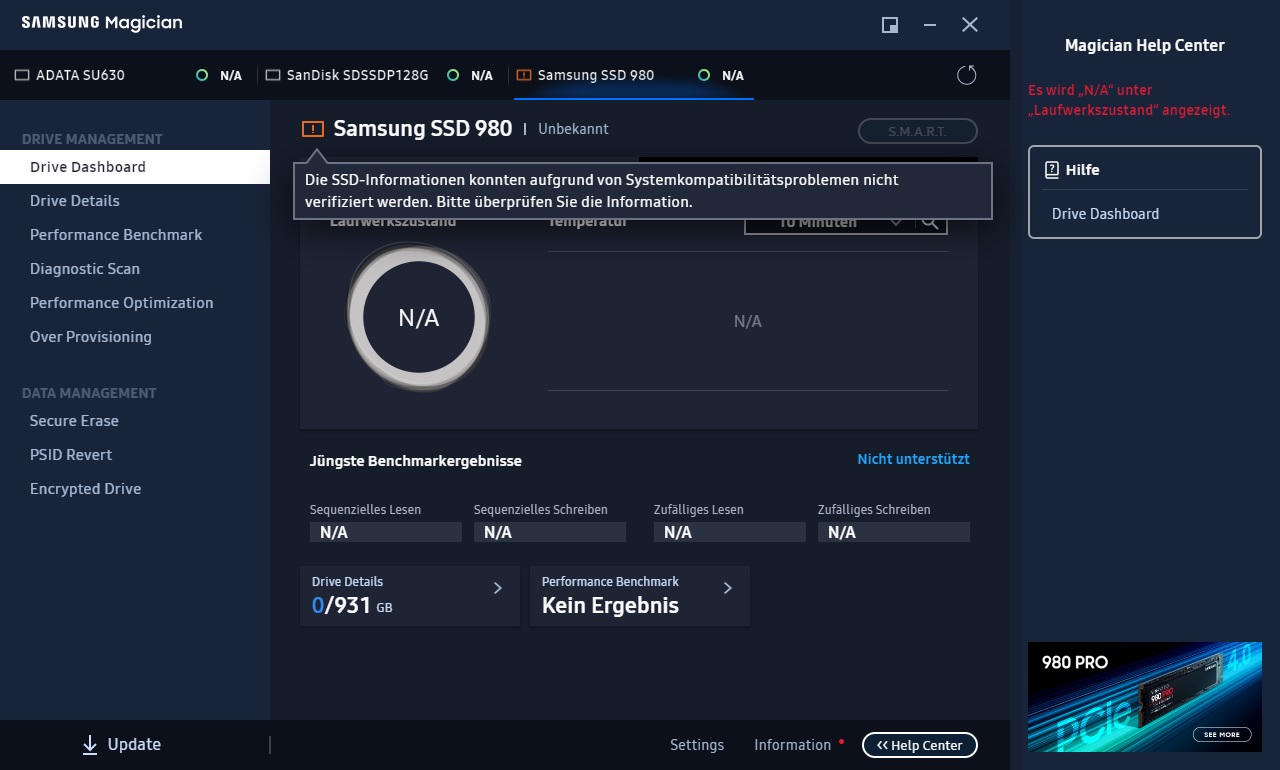Screen dimensions: 1280x770
Task: Click the ADATA SU630 drive icon
Action: pyautogui.click(x=22, y=75)
